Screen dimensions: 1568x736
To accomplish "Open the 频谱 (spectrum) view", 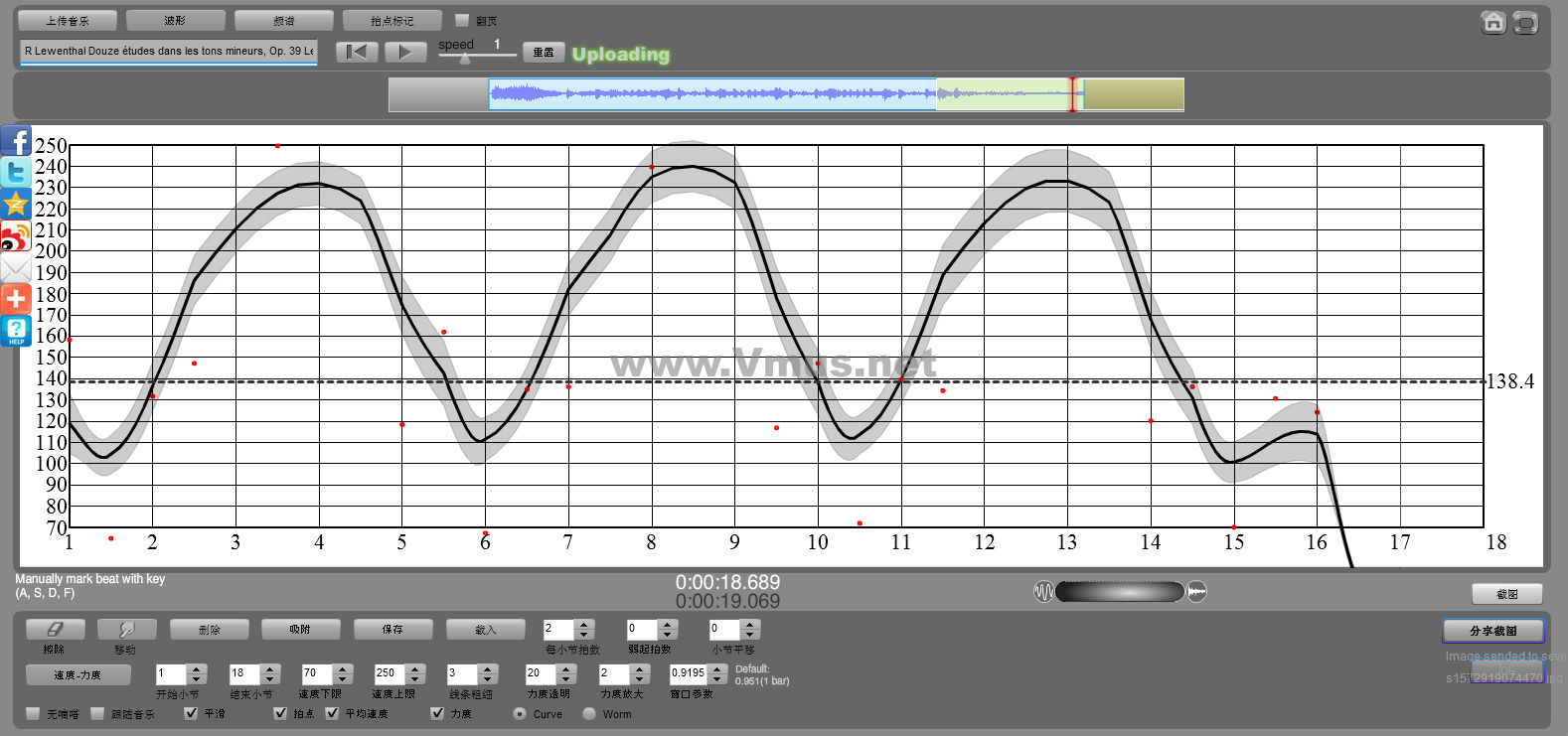I will [x=283, y=20].
